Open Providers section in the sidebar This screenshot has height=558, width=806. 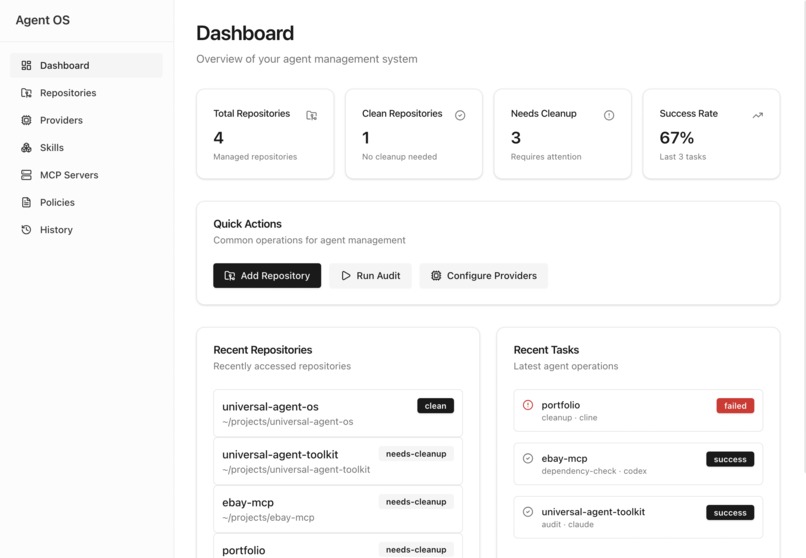(x=86, y=120)
